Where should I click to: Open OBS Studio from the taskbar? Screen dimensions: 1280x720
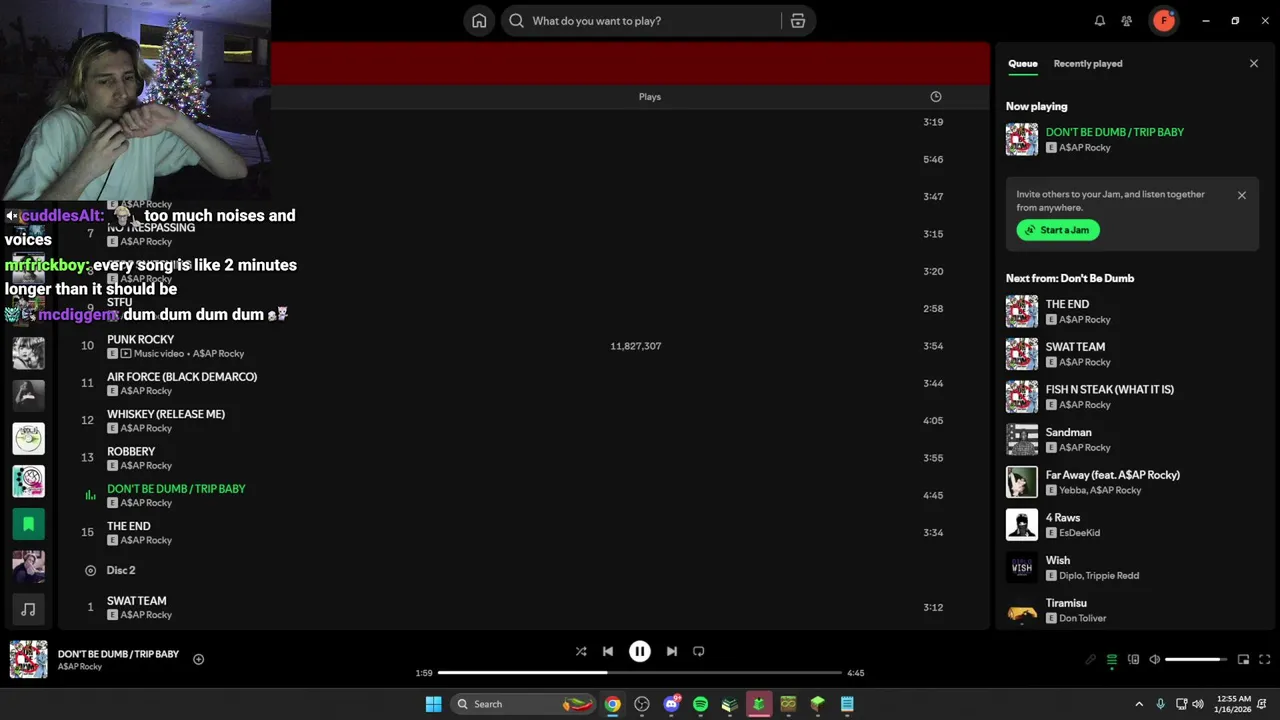point(642,704)
